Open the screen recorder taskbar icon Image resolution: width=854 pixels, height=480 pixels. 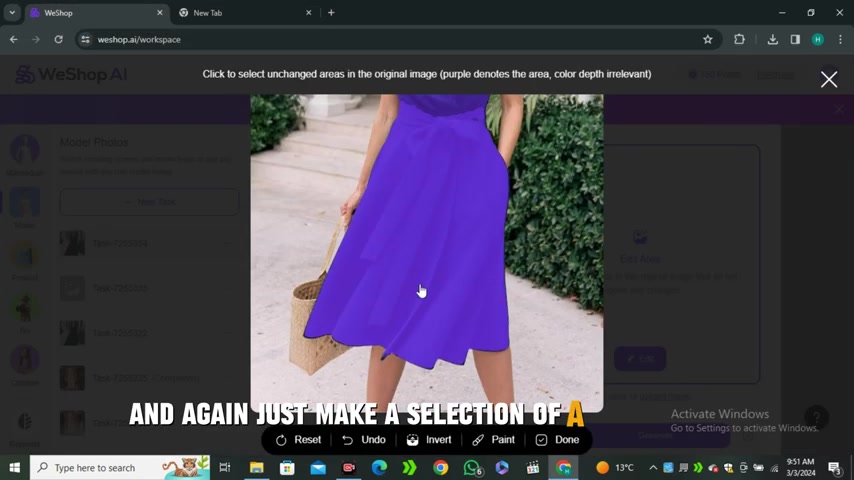[x=349, y=467]
